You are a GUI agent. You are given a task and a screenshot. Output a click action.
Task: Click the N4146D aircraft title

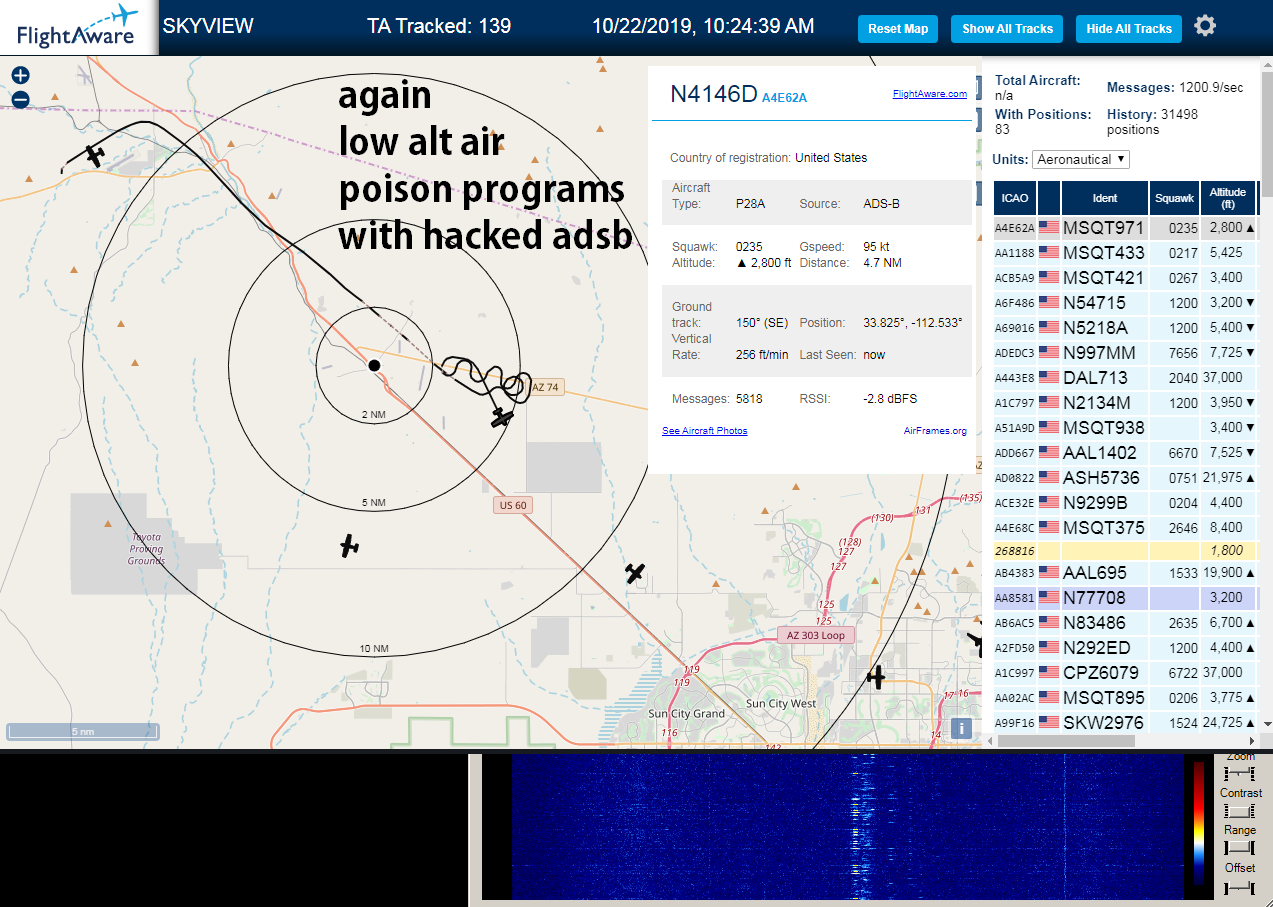click(713, 94)
